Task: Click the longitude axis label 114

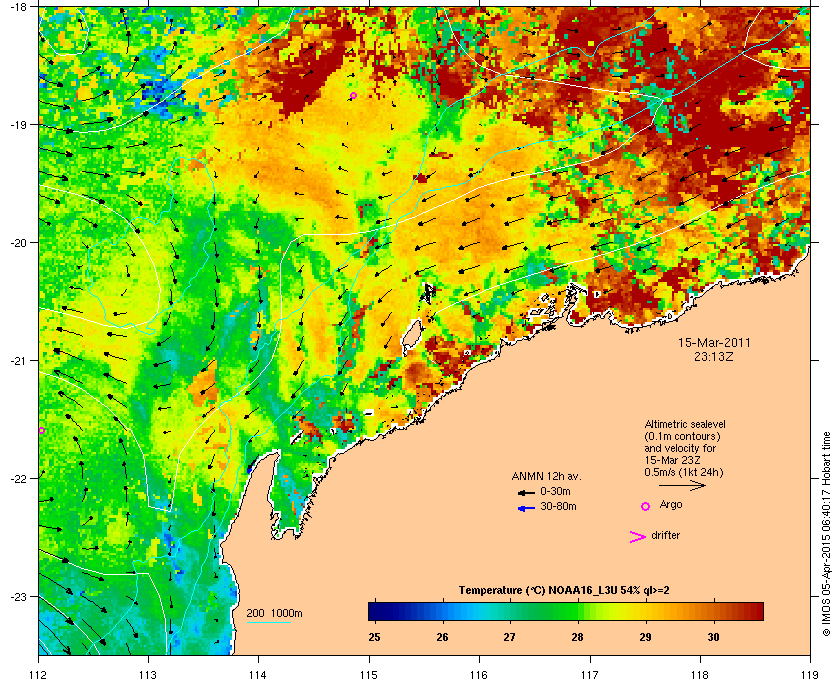Action: tap(258, 674)
